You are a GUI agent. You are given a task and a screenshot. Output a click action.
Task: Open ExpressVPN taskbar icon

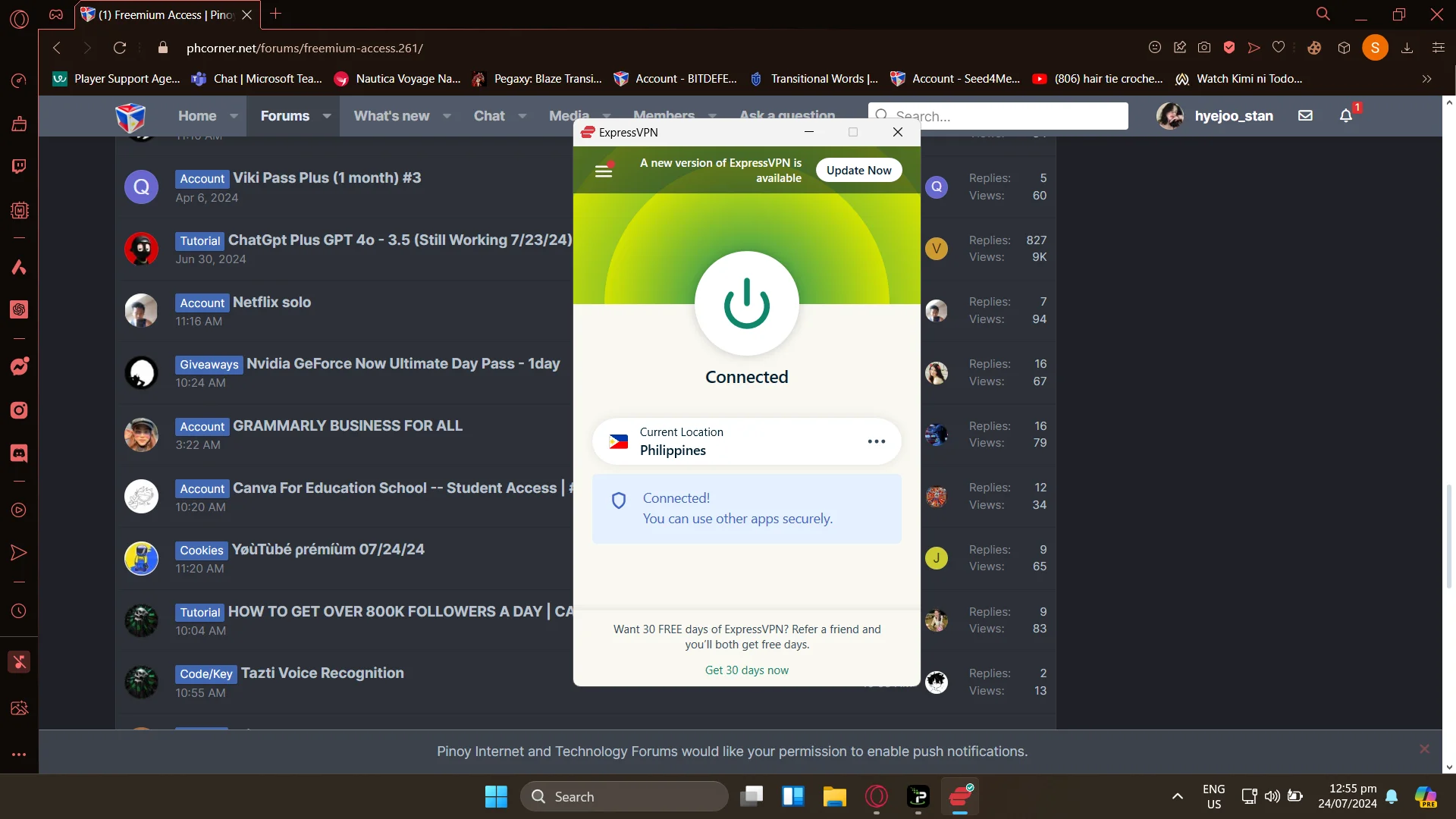[960, 797]
